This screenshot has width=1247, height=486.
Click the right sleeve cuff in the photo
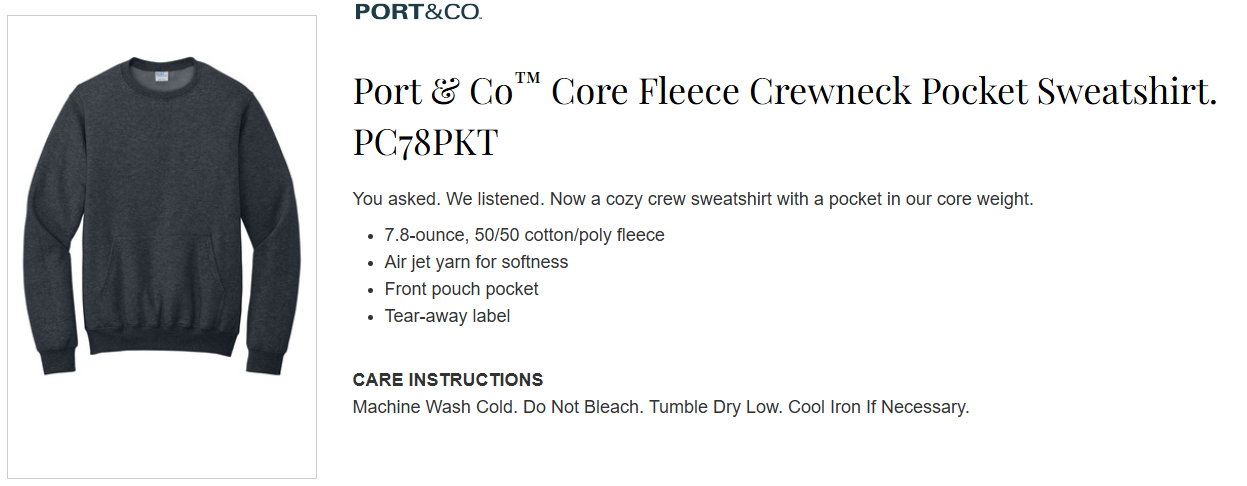265,361
